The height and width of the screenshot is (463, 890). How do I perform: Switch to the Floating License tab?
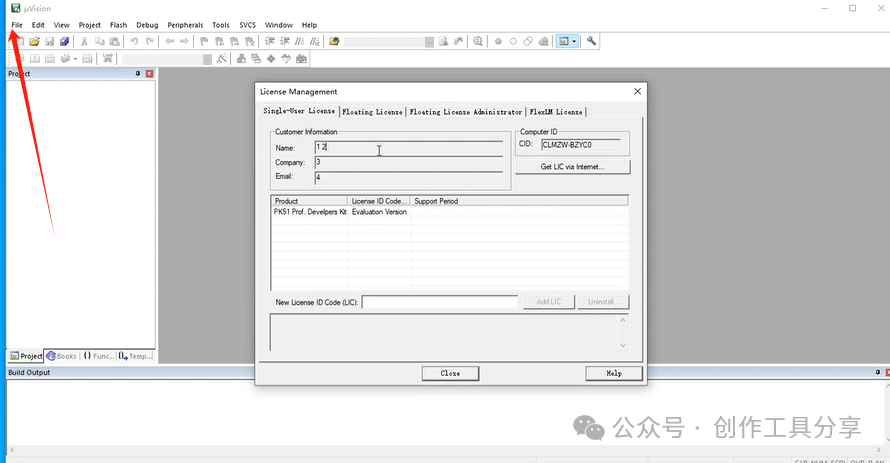[372, 112]
